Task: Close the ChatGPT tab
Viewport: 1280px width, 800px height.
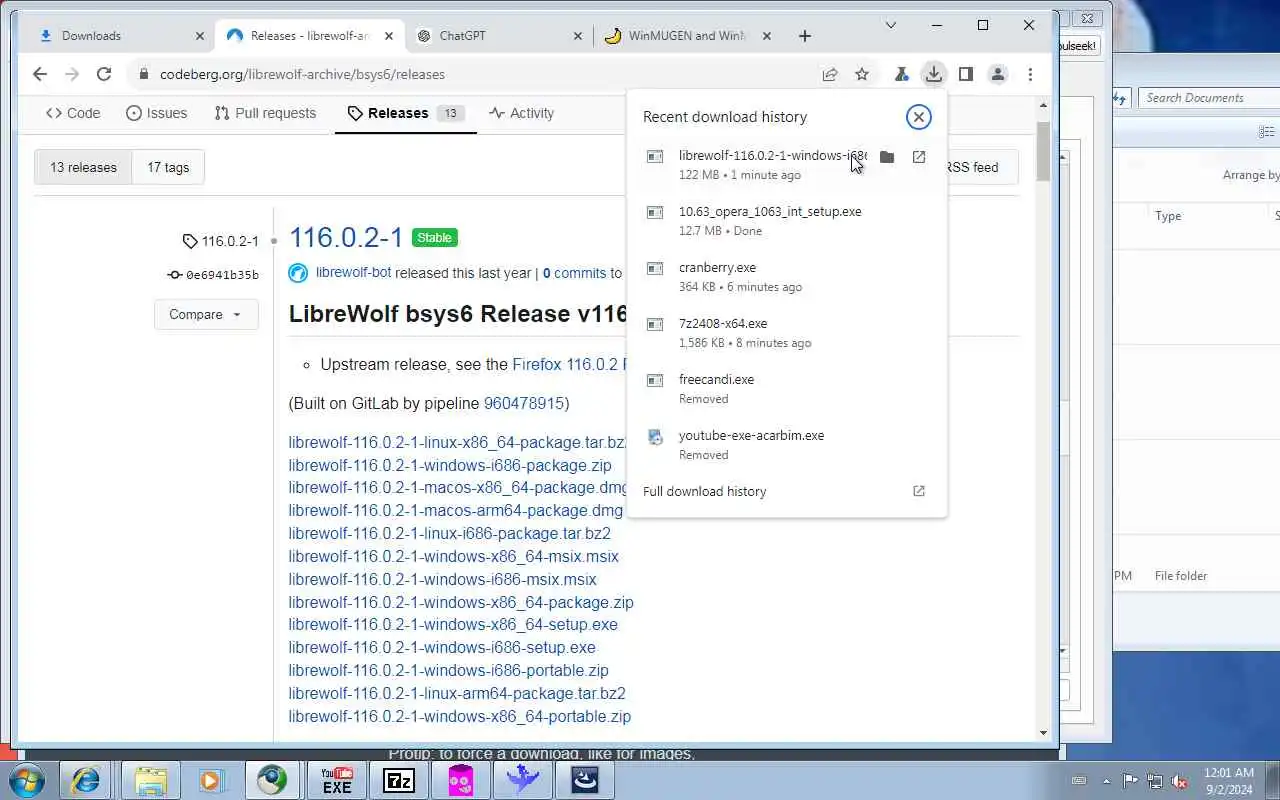Action: (577, 36)
